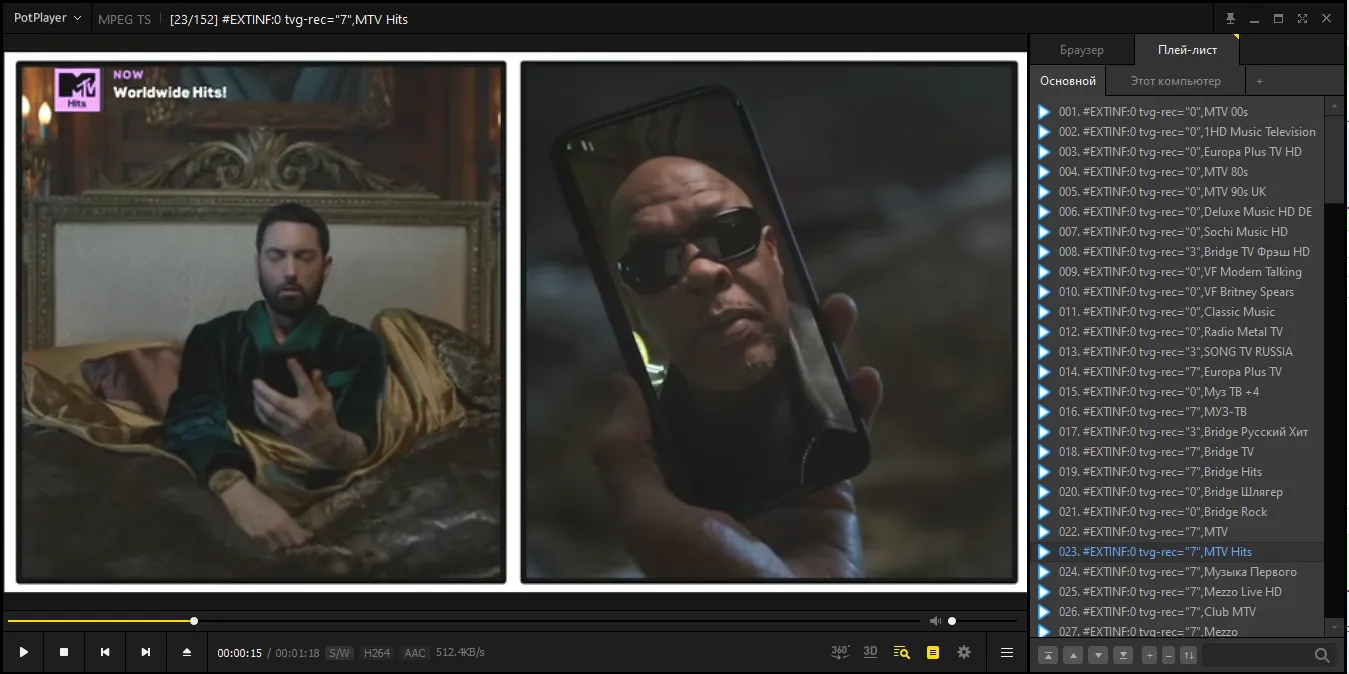Screen dimensions: 1349x674
Task: Open the hamburger main menu
Action: tap(1007, 652)
